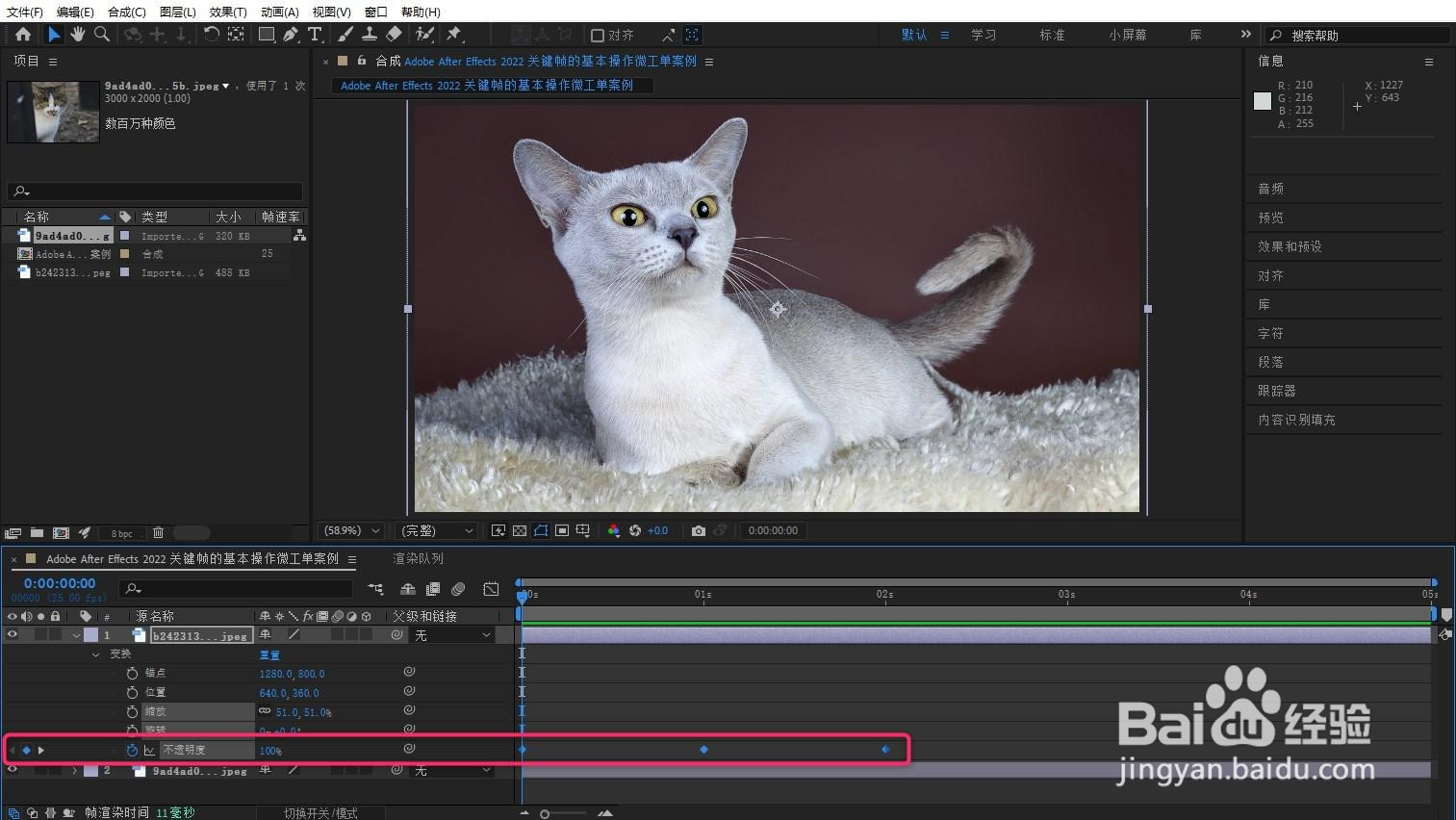The width and height of the screenshot is (1456, 820).
Task: Select the Brush tool
Action: point(345,35)
